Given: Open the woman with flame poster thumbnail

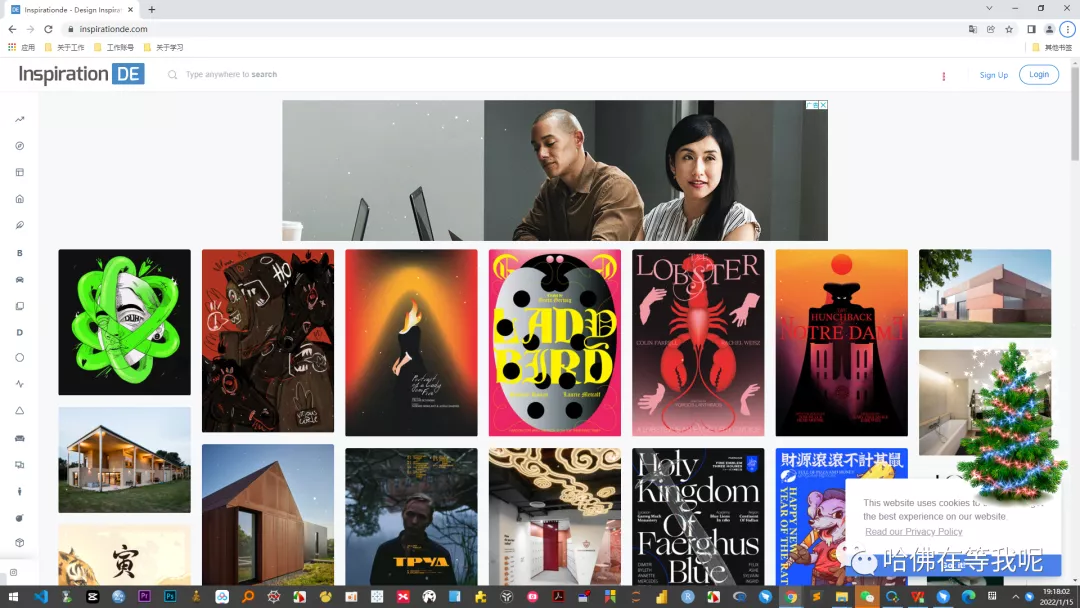Looking at the screenshot, I should 411,342.
